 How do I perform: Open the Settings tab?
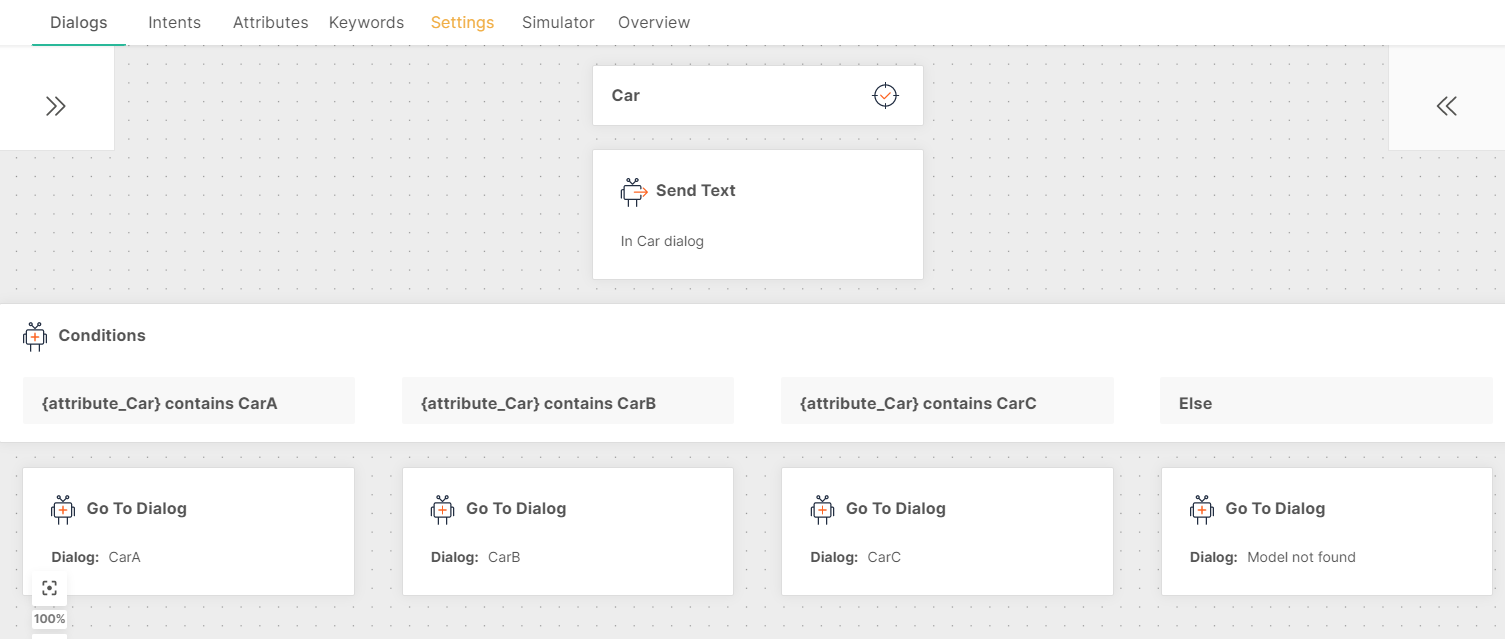(x=462, y=22)
